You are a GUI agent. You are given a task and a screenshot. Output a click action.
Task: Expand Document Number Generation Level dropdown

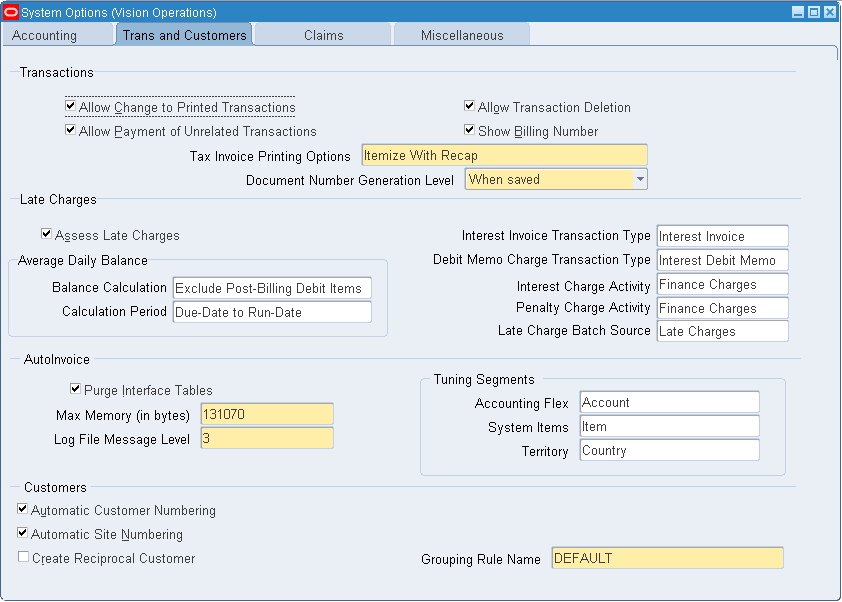pos(640,180)
